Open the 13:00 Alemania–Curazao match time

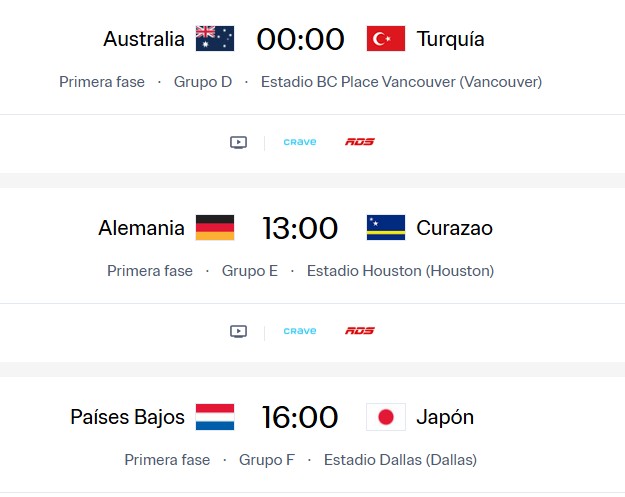[x=300, y=228]
